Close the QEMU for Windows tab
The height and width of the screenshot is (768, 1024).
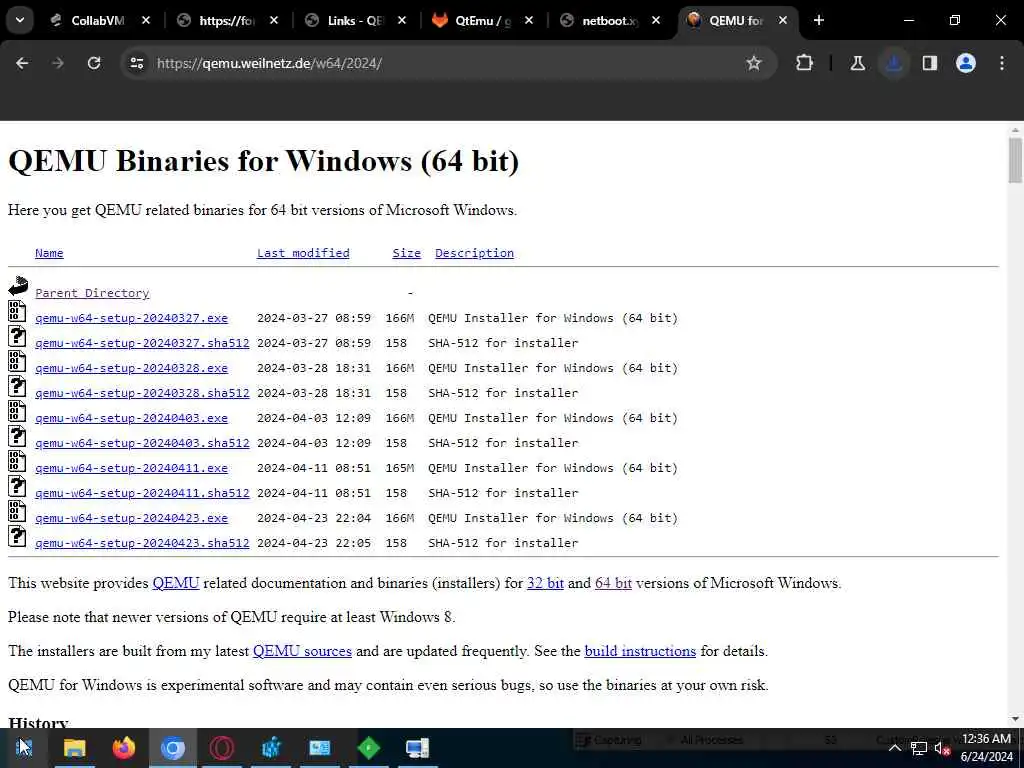[x=783, y=20]
